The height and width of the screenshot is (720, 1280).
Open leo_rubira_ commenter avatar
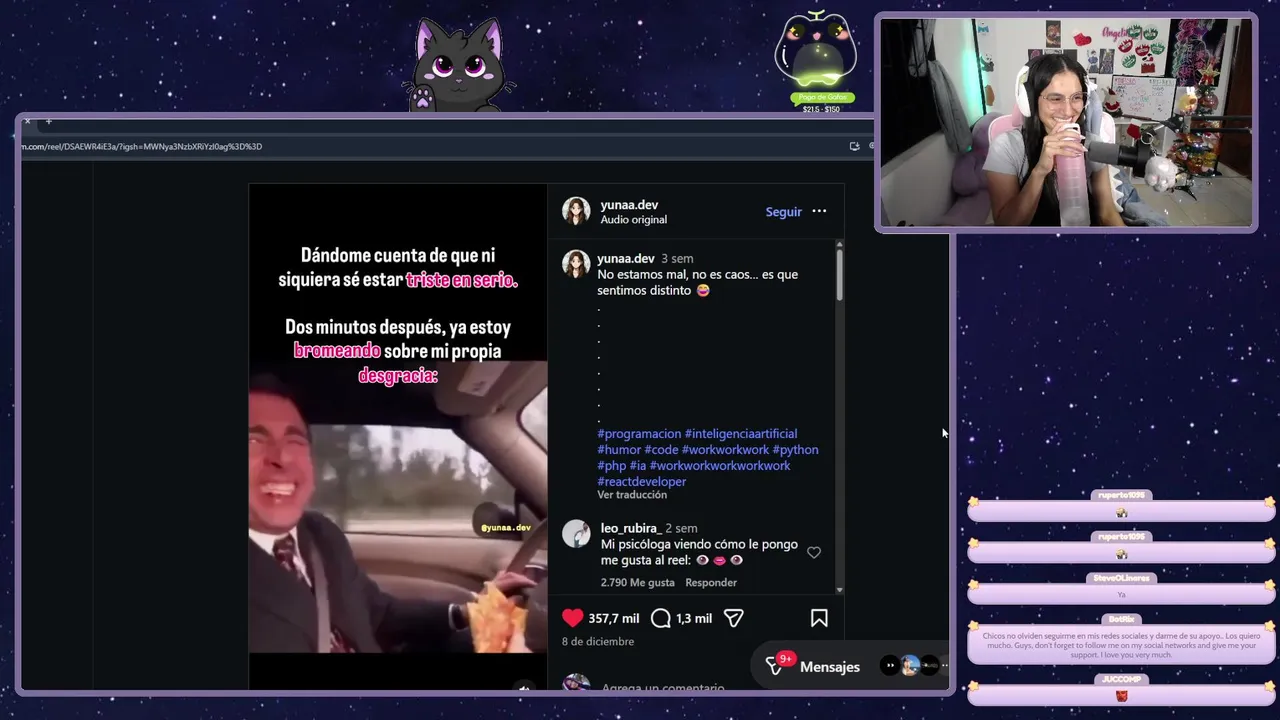pos(576,534)
